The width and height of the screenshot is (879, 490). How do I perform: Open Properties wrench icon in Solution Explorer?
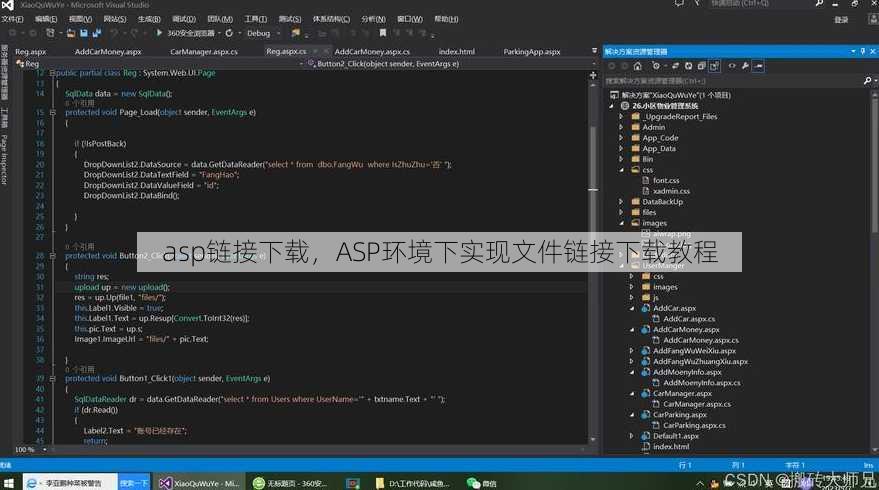click(x=745, y=66)
